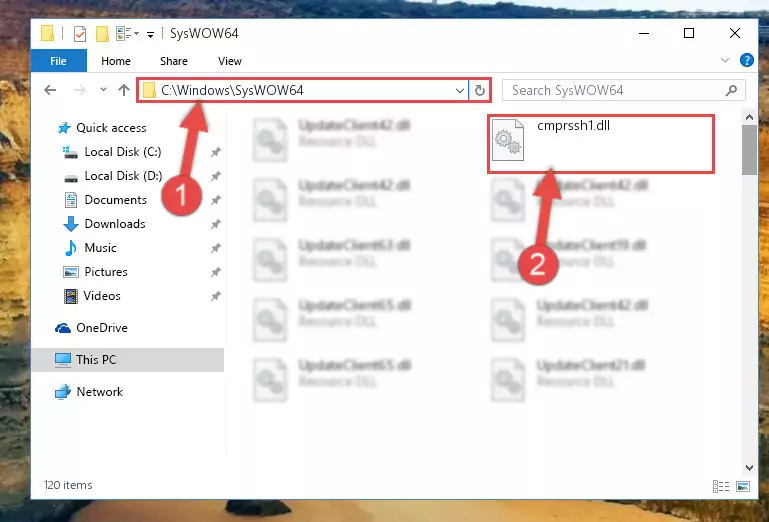This screenshot has width=769, height=522.
Task: Select the cmprssh1.dll file
Action: click(x=600, y=143)
